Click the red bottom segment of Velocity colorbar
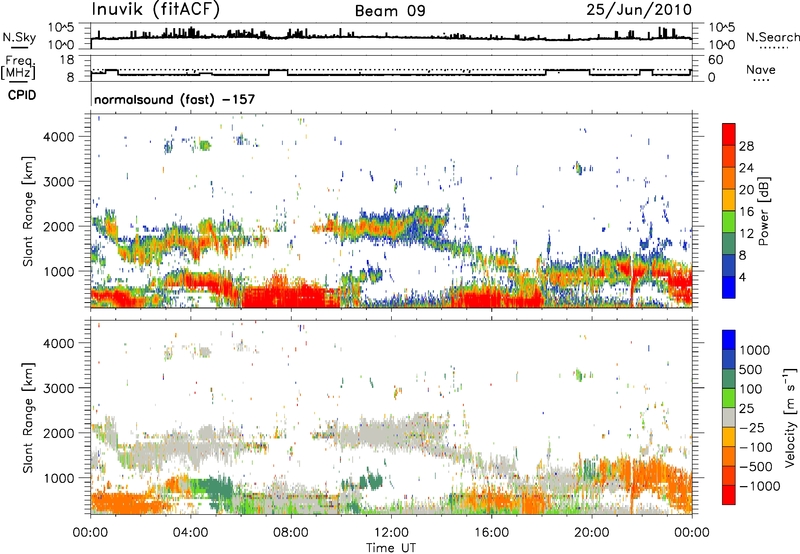This screenshot has height=554, width=800. pos(729,495)
